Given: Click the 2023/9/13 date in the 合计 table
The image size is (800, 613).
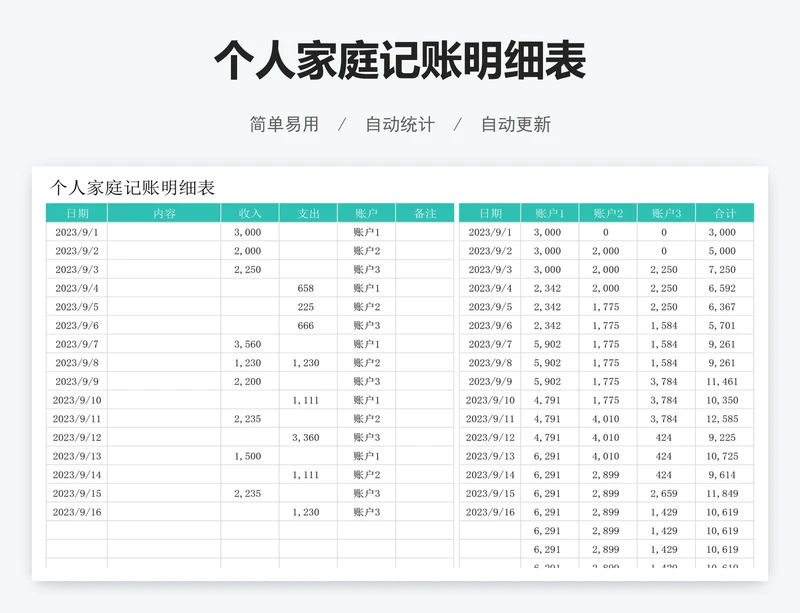Looking at the screenshot, I should (490, 456).
